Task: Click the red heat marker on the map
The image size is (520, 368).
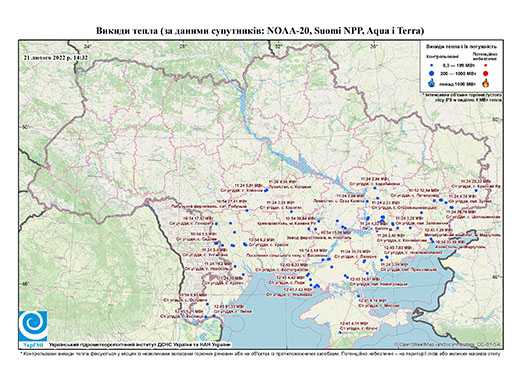Action: coord(390,229)
